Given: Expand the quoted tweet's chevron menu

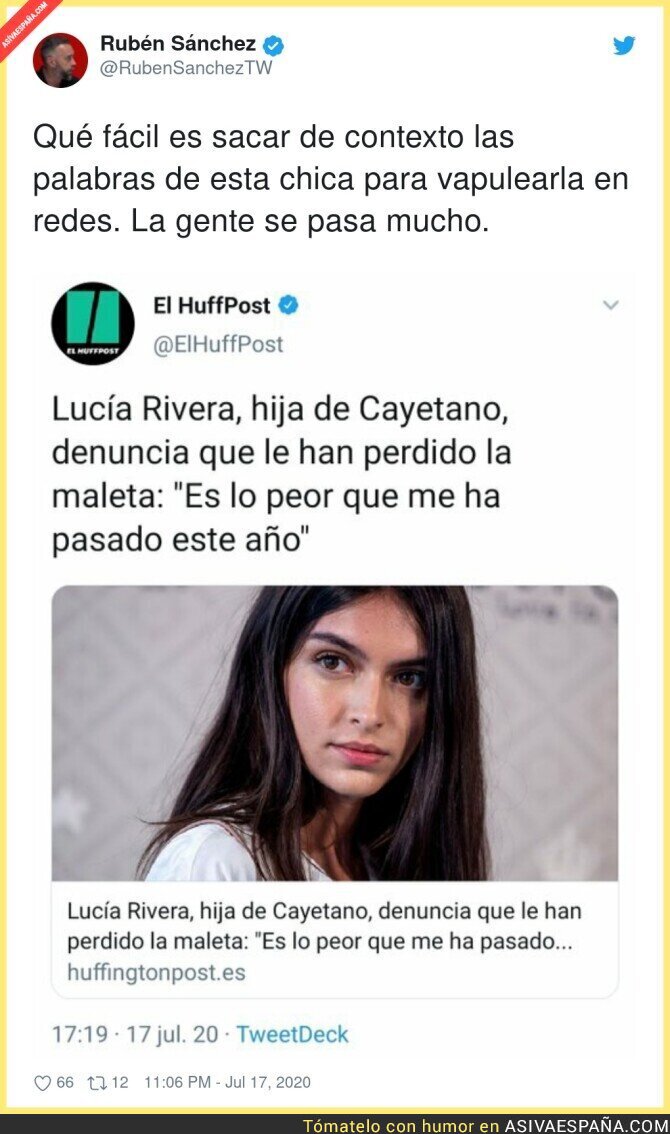Looking at the screenshot, I should (x=611, y=305).
